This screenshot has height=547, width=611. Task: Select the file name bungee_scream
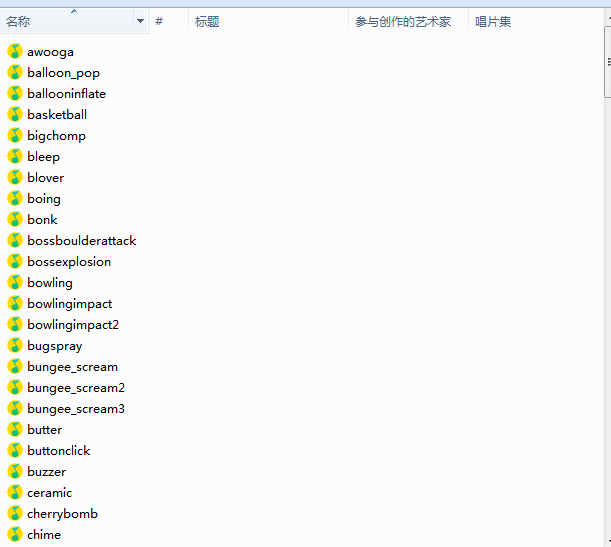[x=72, y=368]
